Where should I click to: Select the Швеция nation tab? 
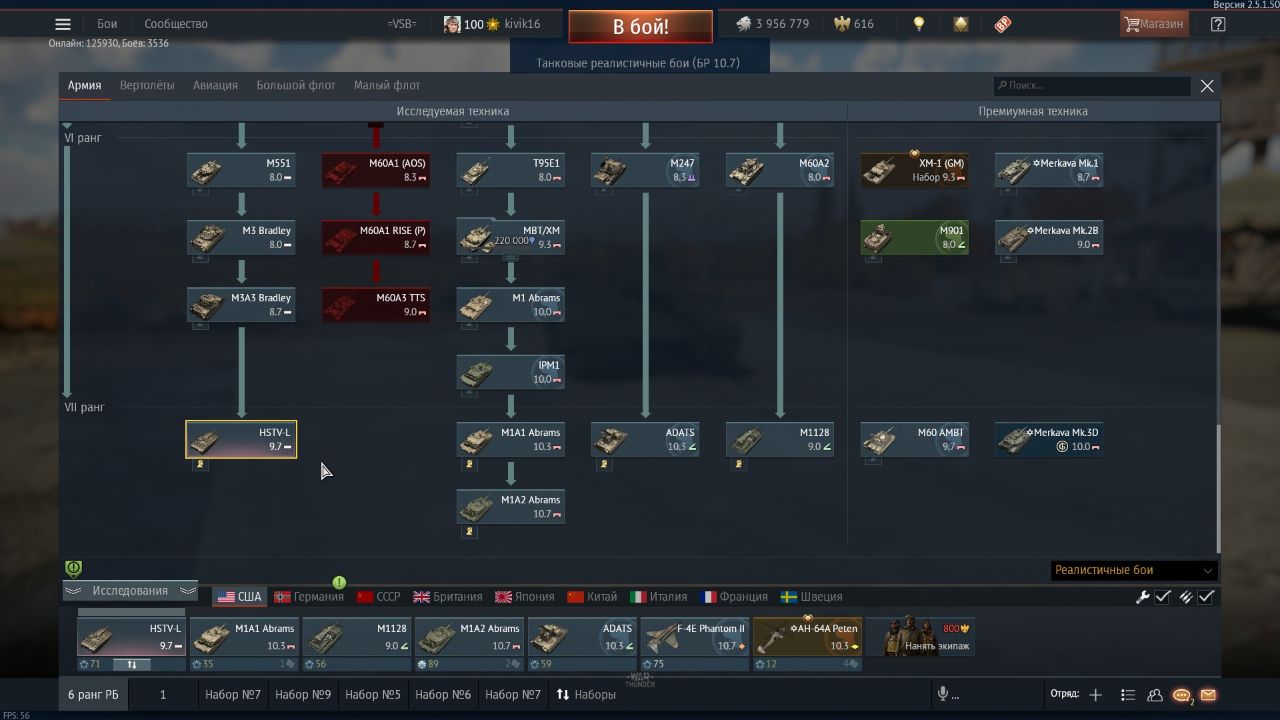point(812,597)
